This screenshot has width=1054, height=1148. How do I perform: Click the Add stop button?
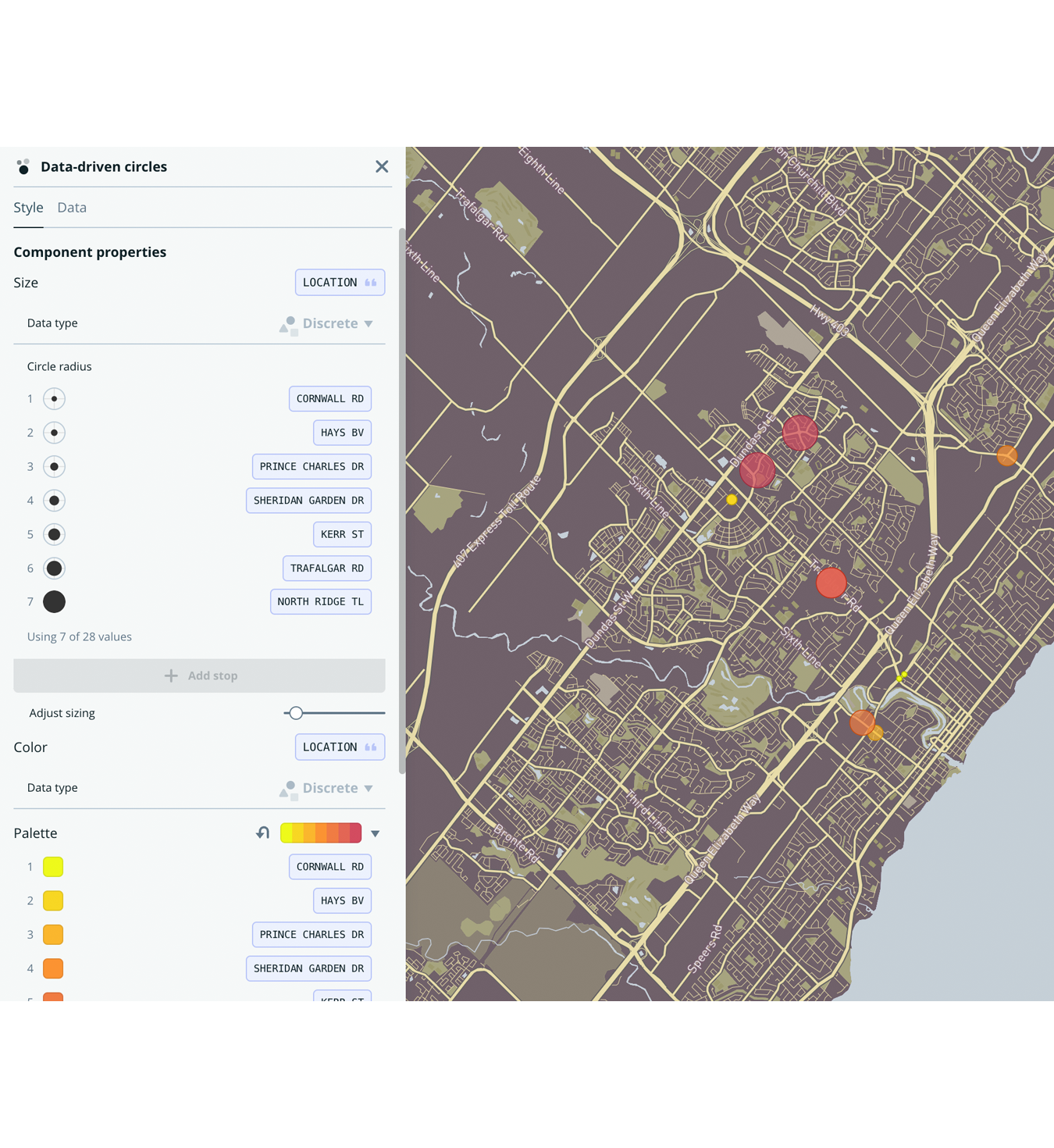tap(199, 676)
